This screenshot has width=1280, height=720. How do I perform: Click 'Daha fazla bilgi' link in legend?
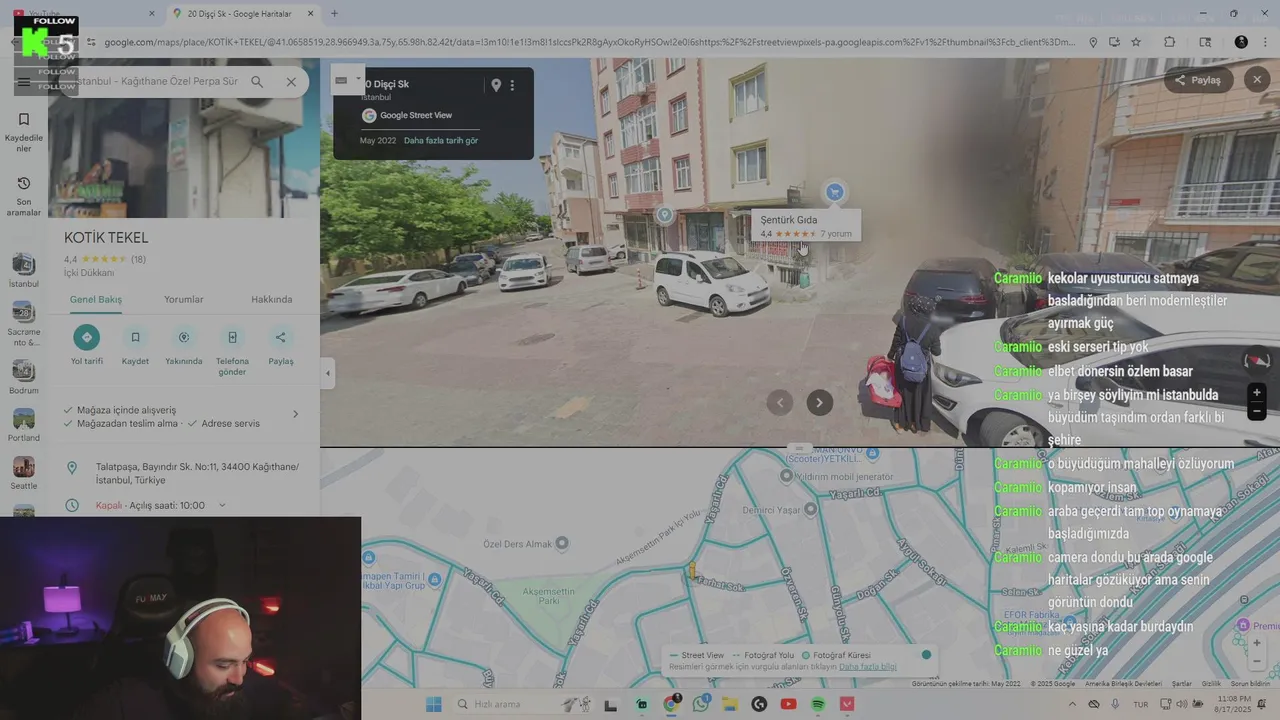(x=868, y=667)
